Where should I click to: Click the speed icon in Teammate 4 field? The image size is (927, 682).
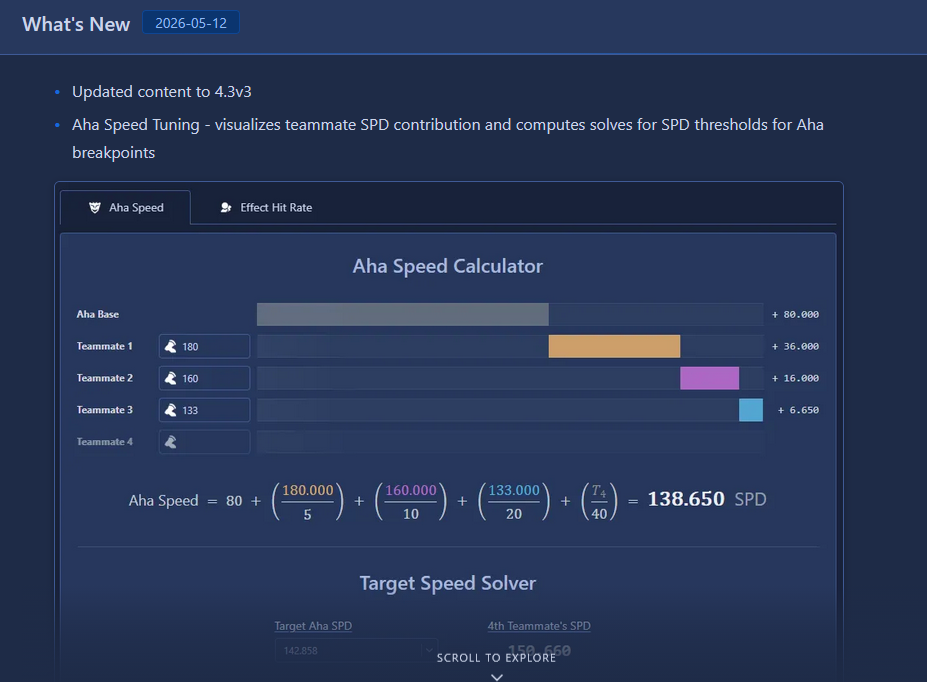pyautogui.click(x=170, y=442)
